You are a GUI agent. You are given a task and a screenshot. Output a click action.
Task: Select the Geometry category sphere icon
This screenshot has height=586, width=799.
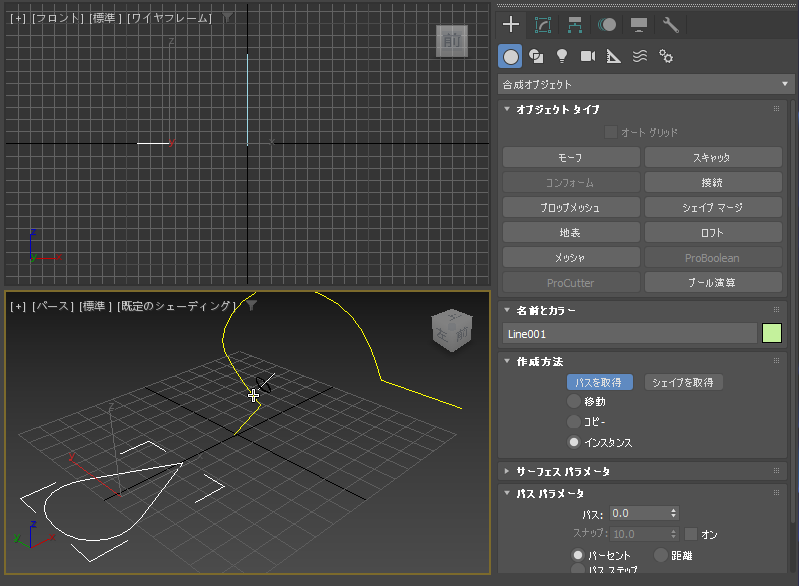[511, 57]
